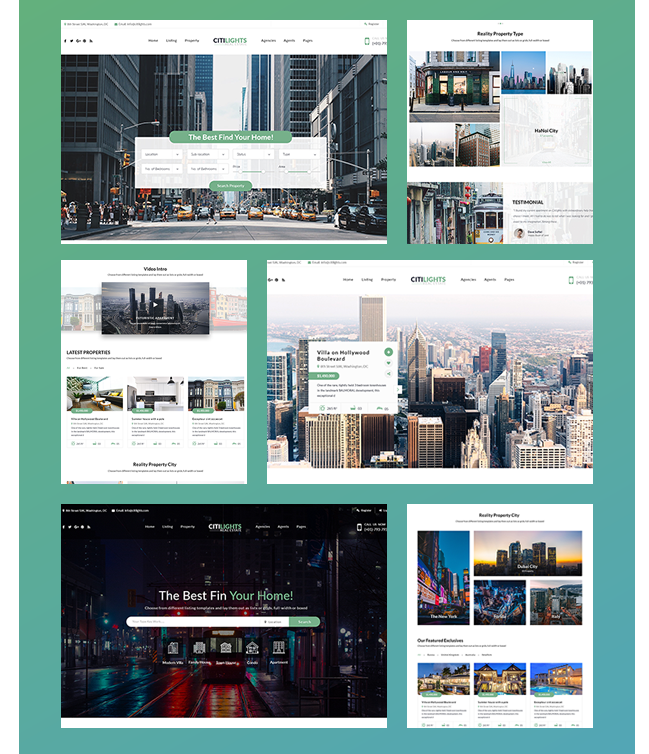This screenshot has height=754, width=649.
Task: Open the Type dropdown in search form
Action: tap(298, 155)
